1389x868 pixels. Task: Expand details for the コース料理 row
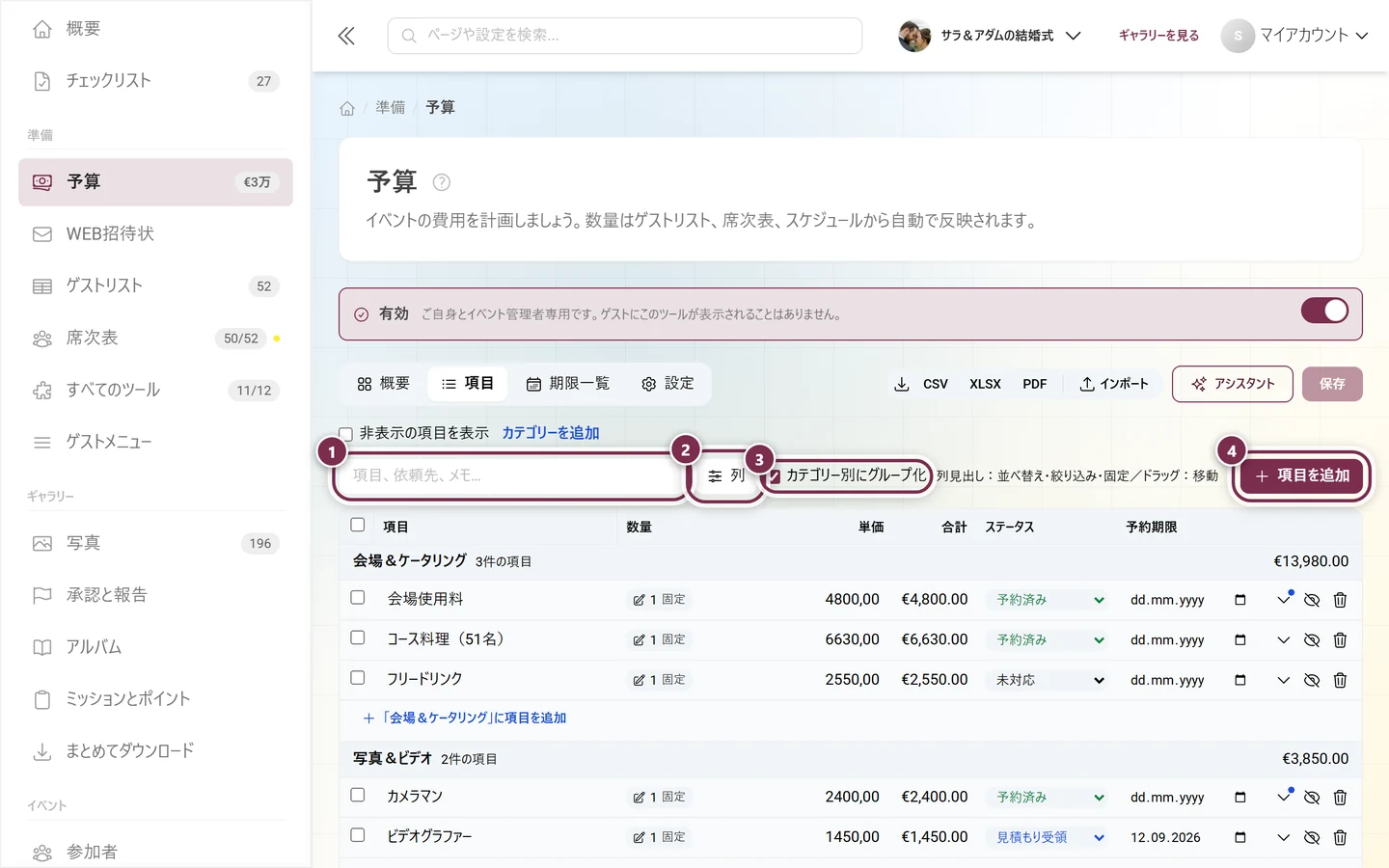point(1283,640)
